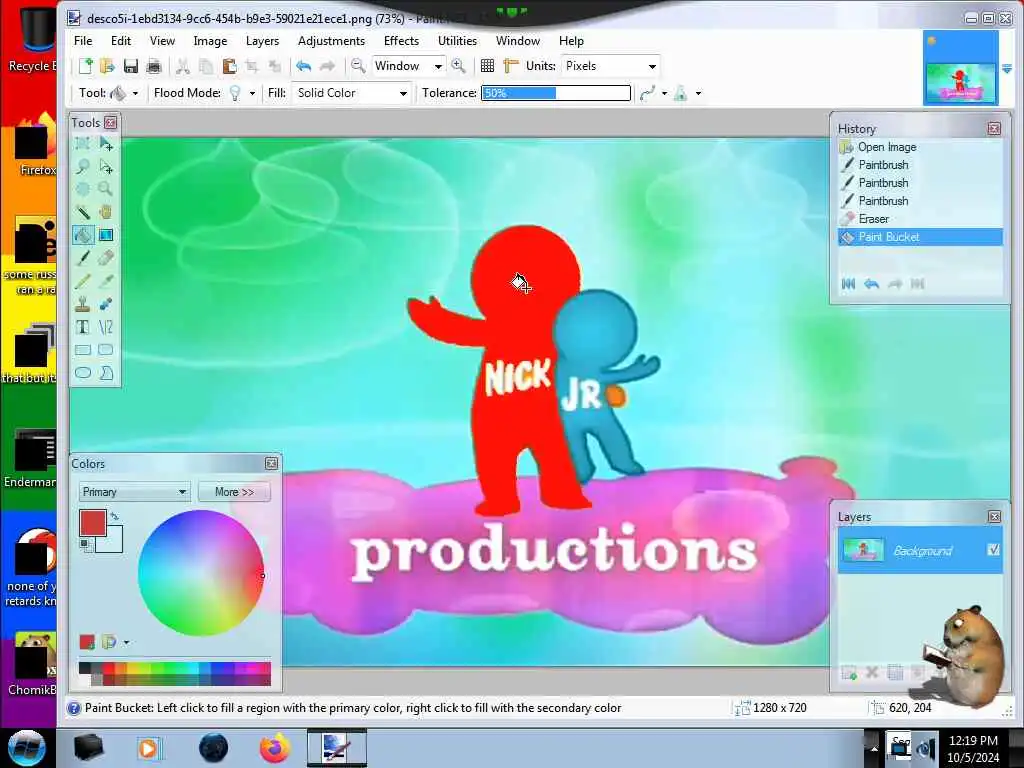Click the Paste clipboard toolbar icon
Screen dimensions: 1024x768
click(229, 66)
